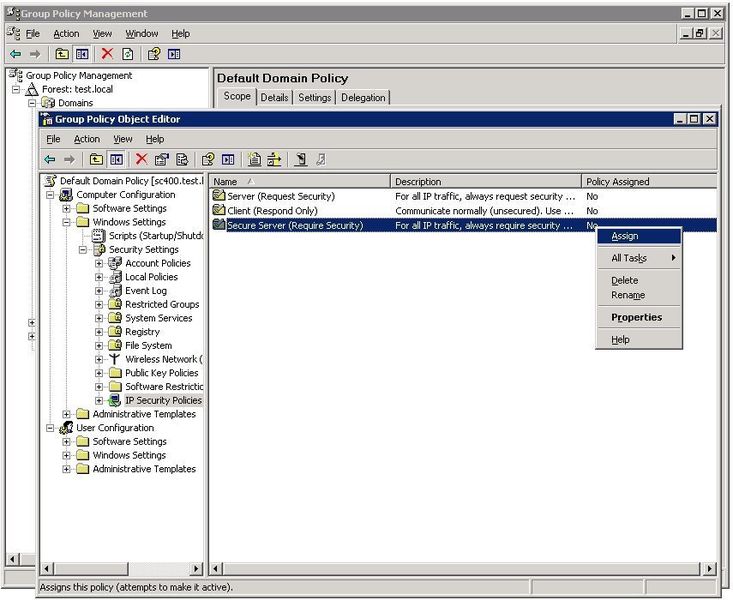Click Client (Respond Only) policy icon

click(x=218, y=210)
